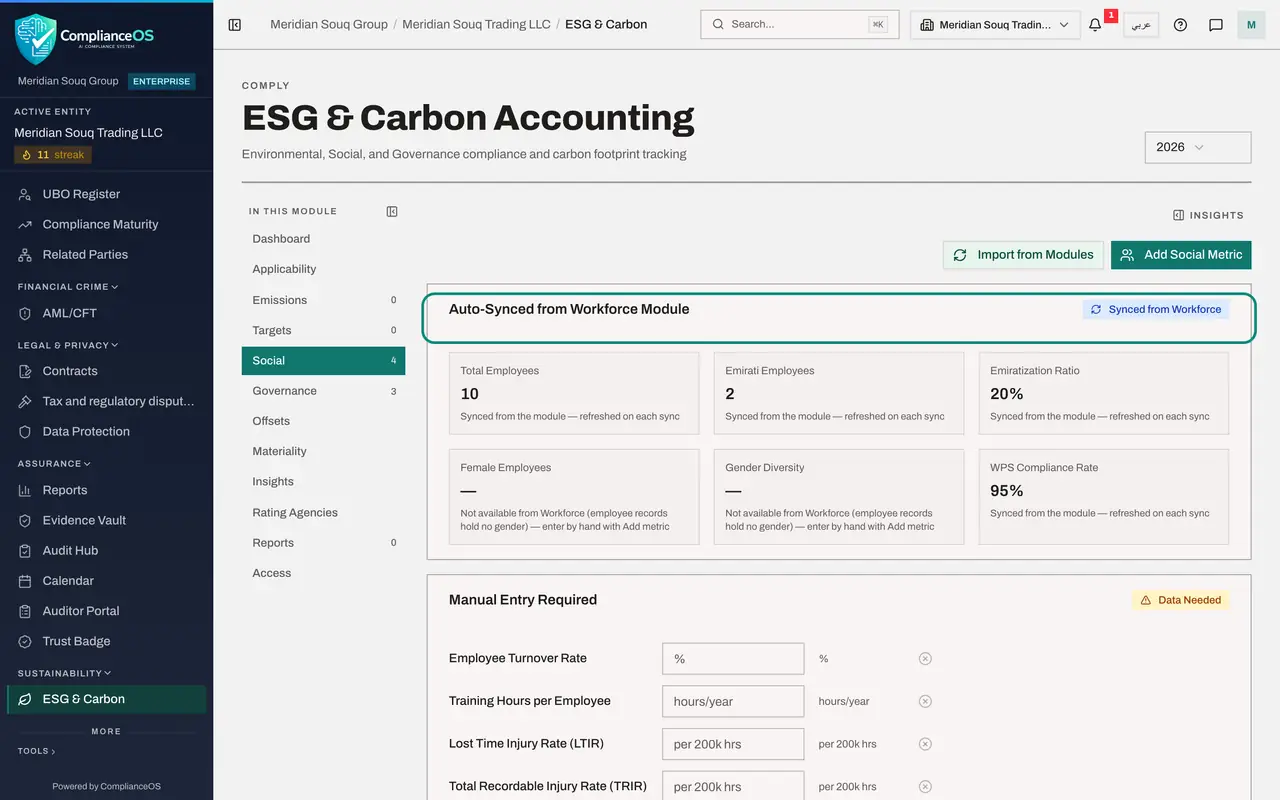Open the 2026 year dropdown
This screenshot has width=1280, height=800.
(1198, 147)
